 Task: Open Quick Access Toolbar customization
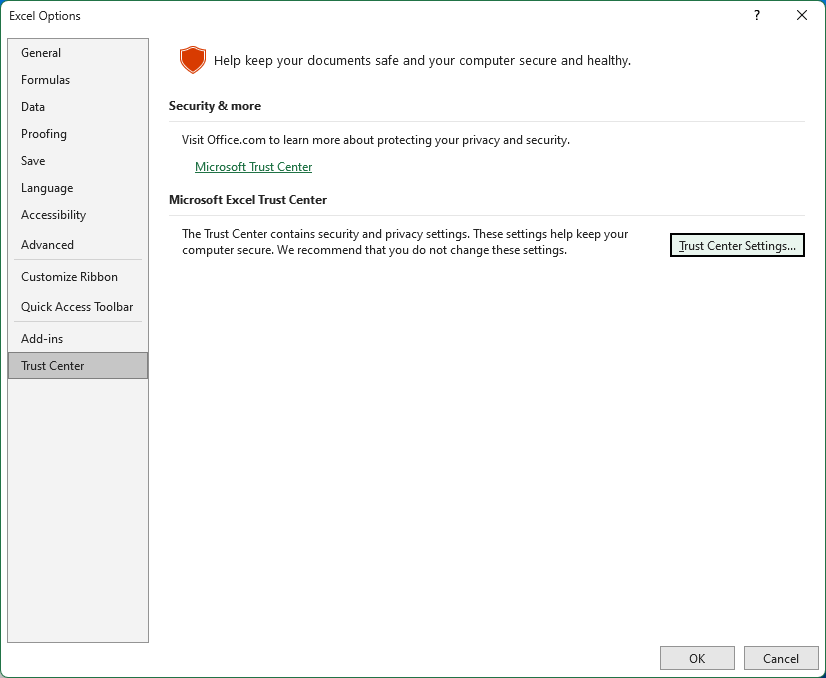pos(77,307)
